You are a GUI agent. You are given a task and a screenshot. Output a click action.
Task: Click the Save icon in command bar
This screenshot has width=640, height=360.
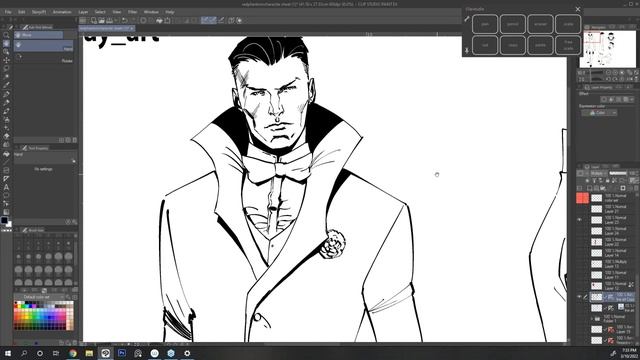109,20
